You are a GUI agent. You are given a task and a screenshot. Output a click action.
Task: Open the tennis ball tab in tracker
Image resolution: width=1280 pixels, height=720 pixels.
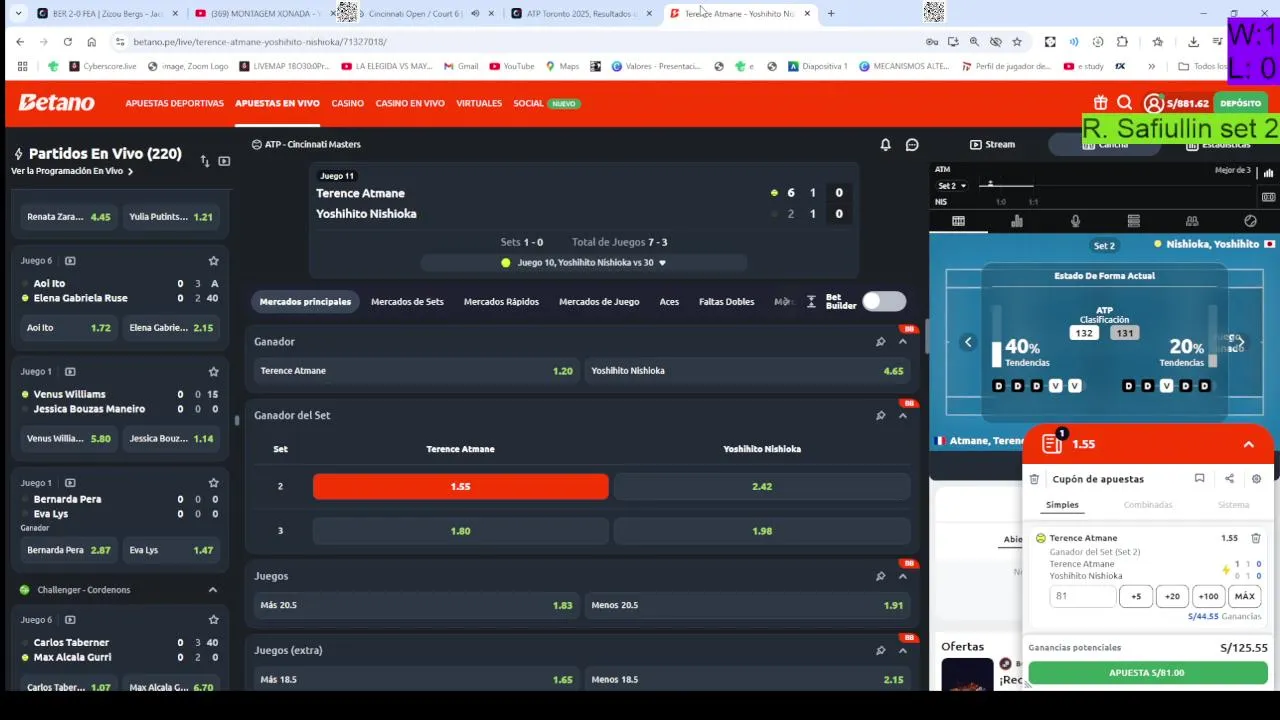[1250, 221]
